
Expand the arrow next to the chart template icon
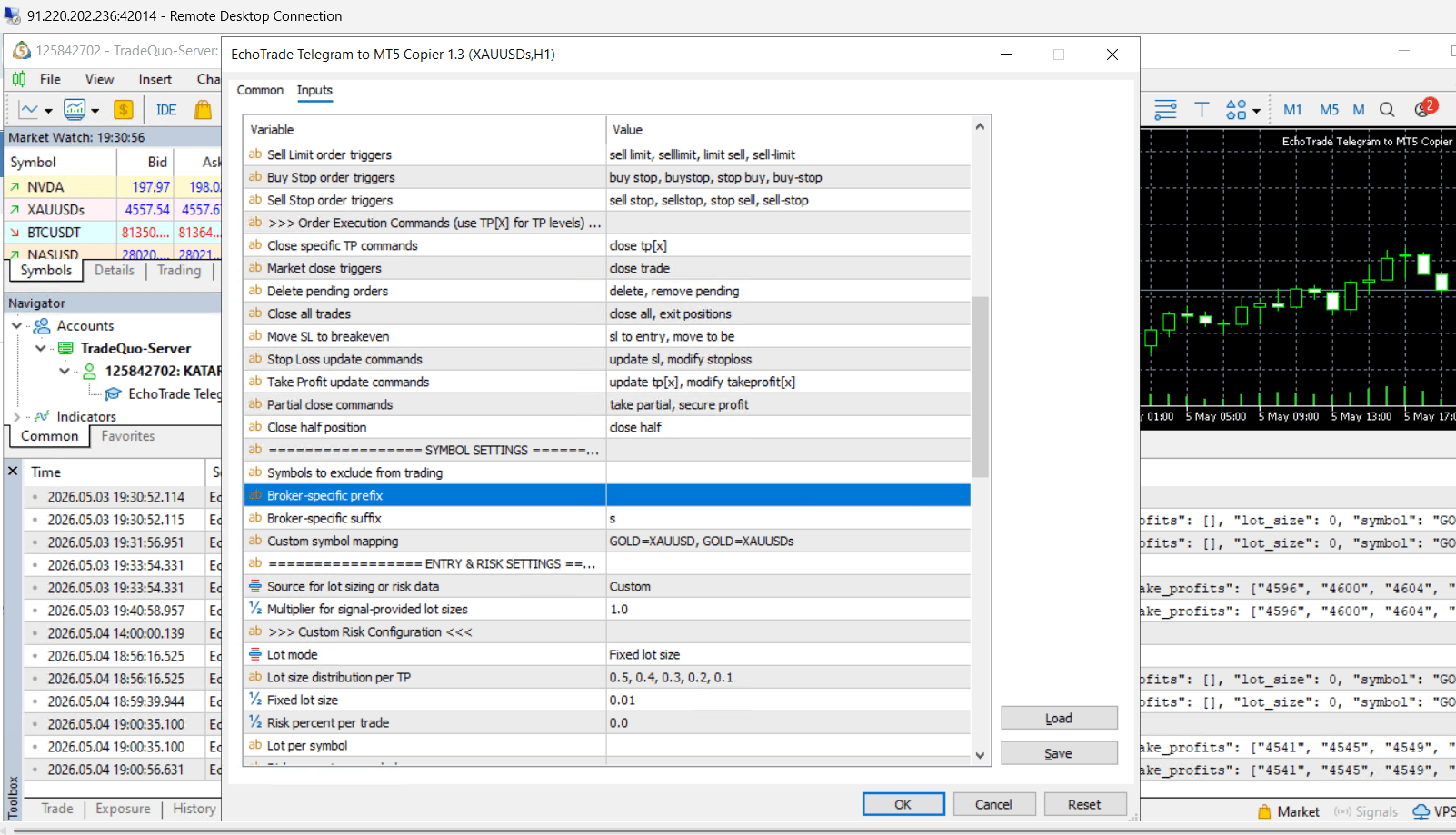(95, 111)
